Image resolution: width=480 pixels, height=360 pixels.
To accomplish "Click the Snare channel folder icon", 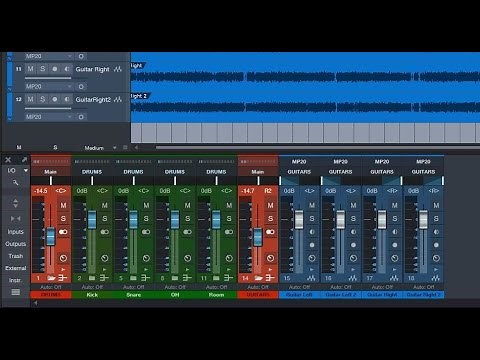I will click(133, 278).
